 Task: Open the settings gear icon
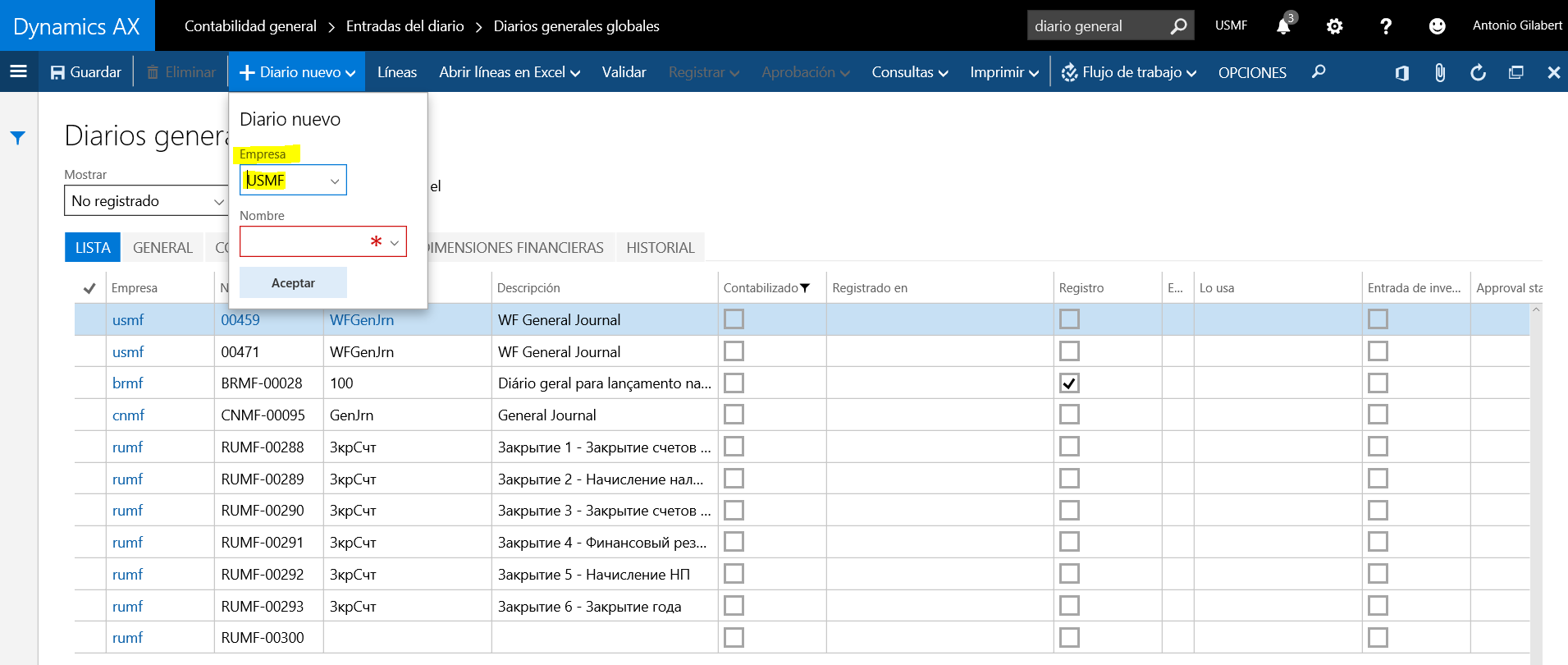pyautogui.click(x=1335, y=26)
